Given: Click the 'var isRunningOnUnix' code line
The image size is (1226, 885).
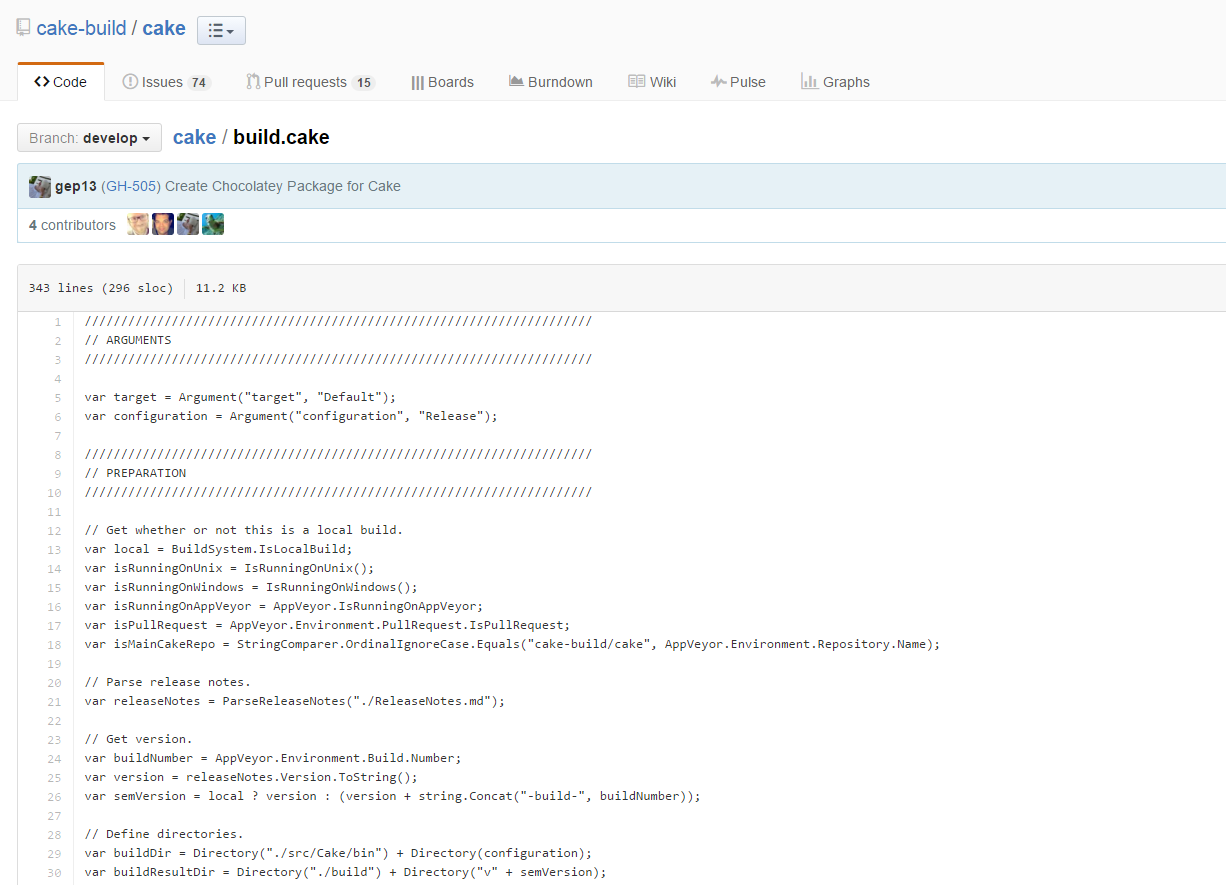Looking at the screenshot, I should point(230,568).
